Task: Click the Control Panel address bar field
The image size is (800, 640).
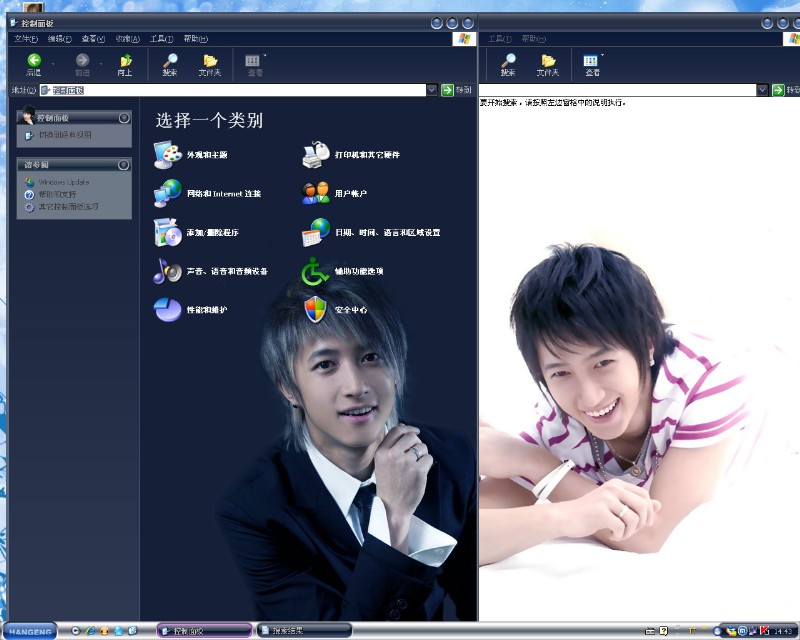Action: (230, 90)
